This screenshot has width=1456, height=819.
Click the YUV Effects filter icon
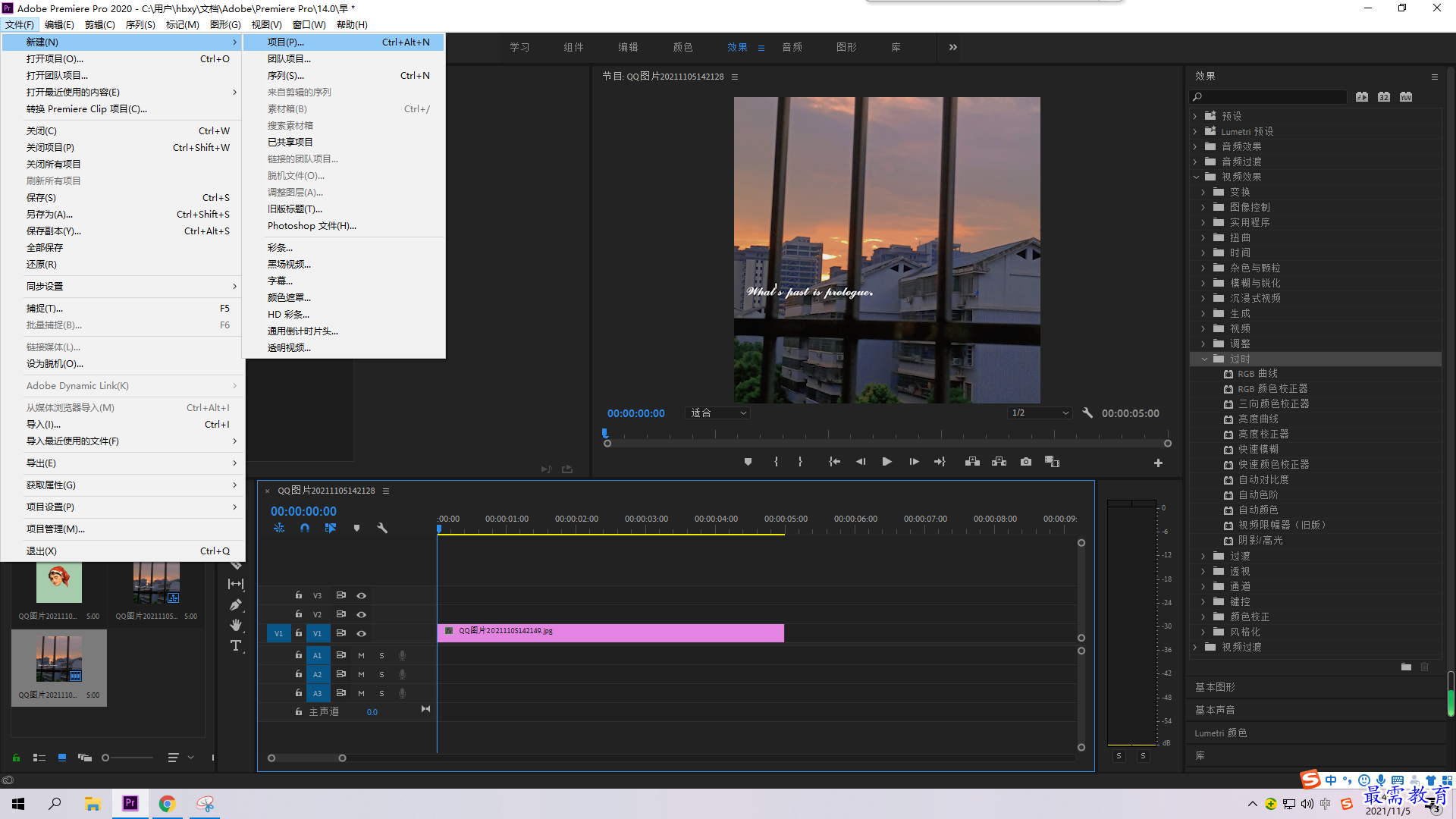(1406, 97)
